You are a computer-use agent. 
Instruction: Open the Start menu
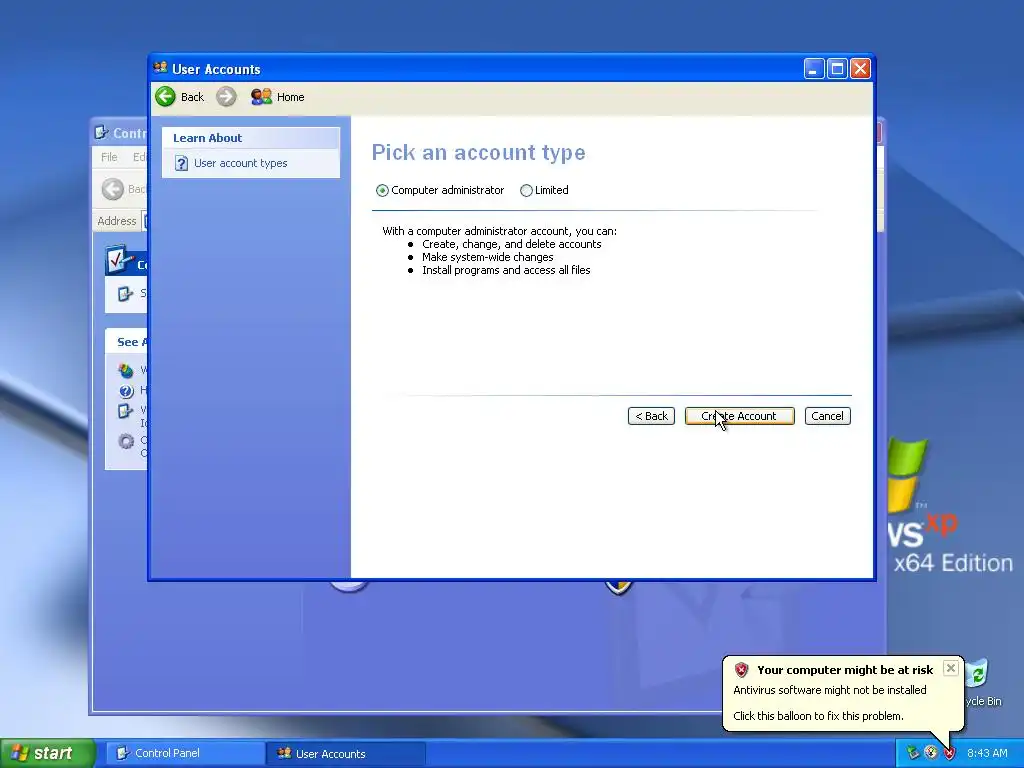coord(47,753)
